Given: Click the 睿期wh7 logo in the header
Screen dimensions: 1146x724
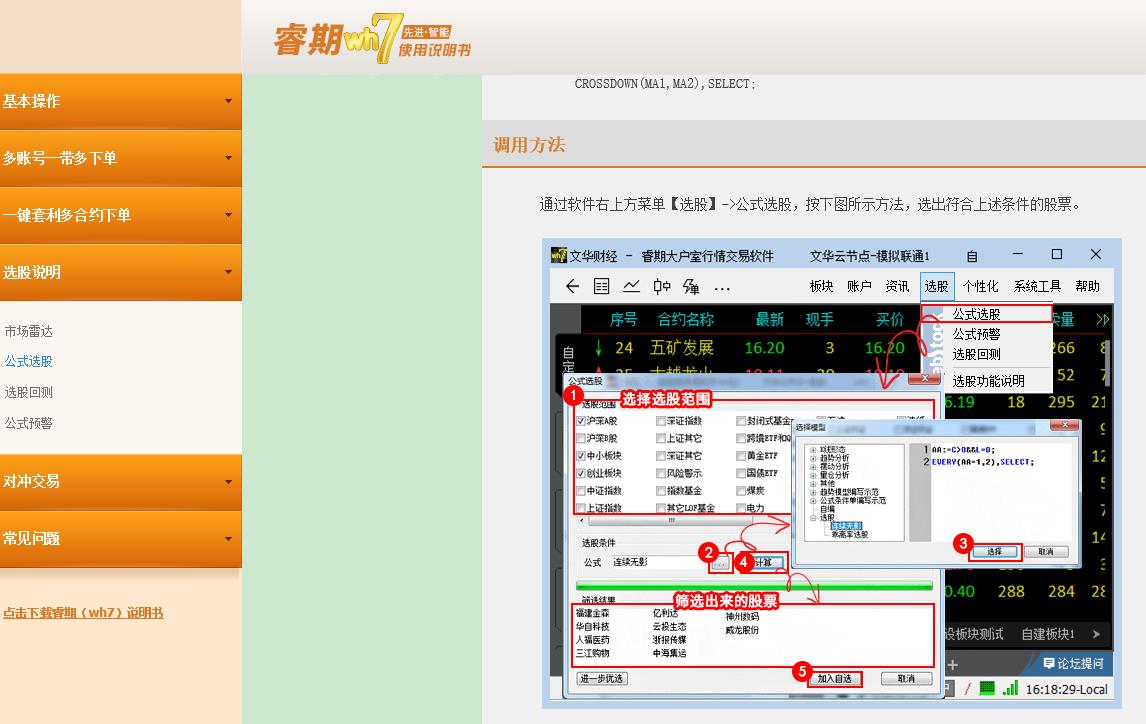Looking at the screenshot, I should [371, 38].
